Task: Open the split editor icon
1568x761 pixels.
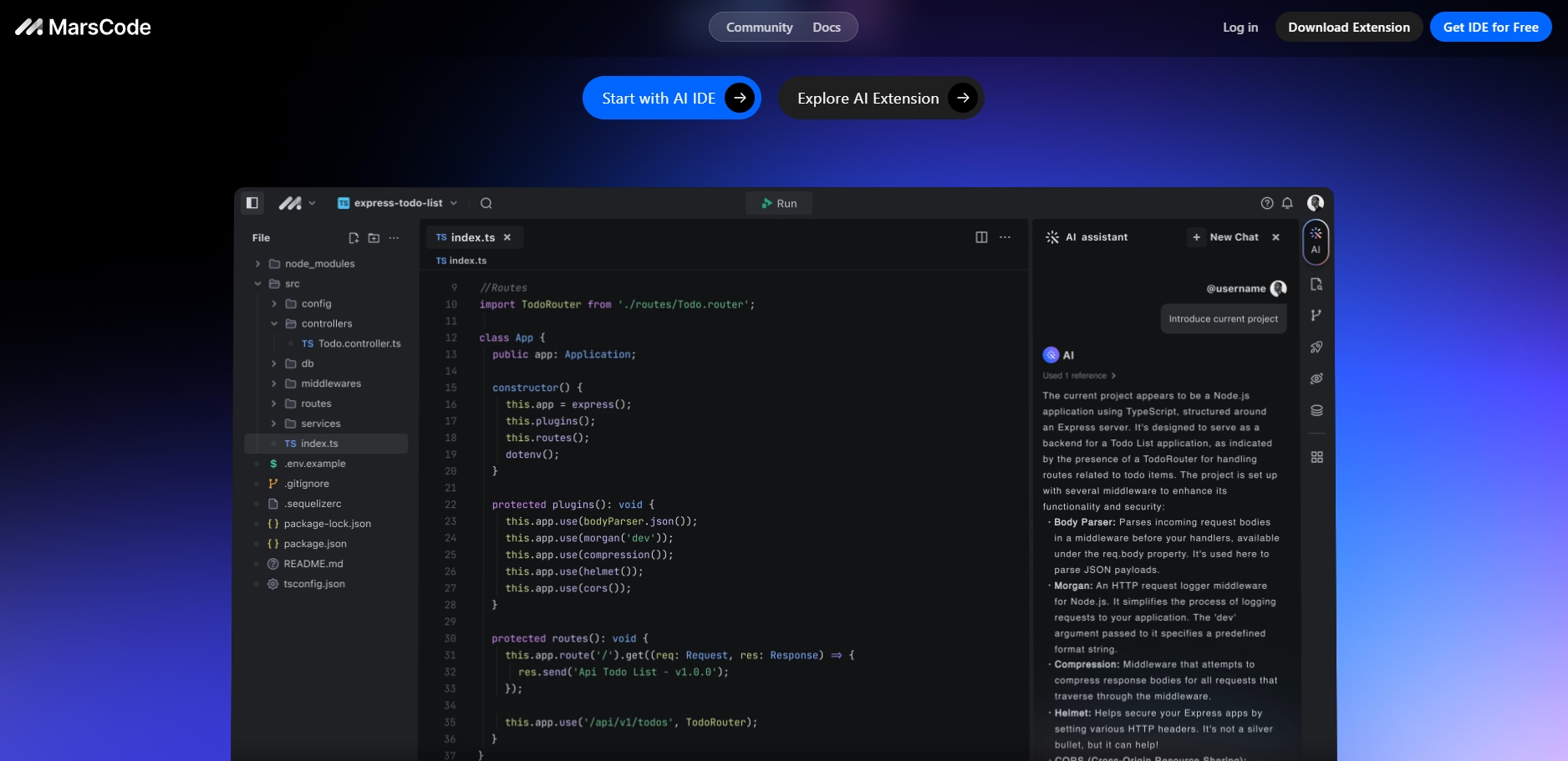Action: (981, 237)
